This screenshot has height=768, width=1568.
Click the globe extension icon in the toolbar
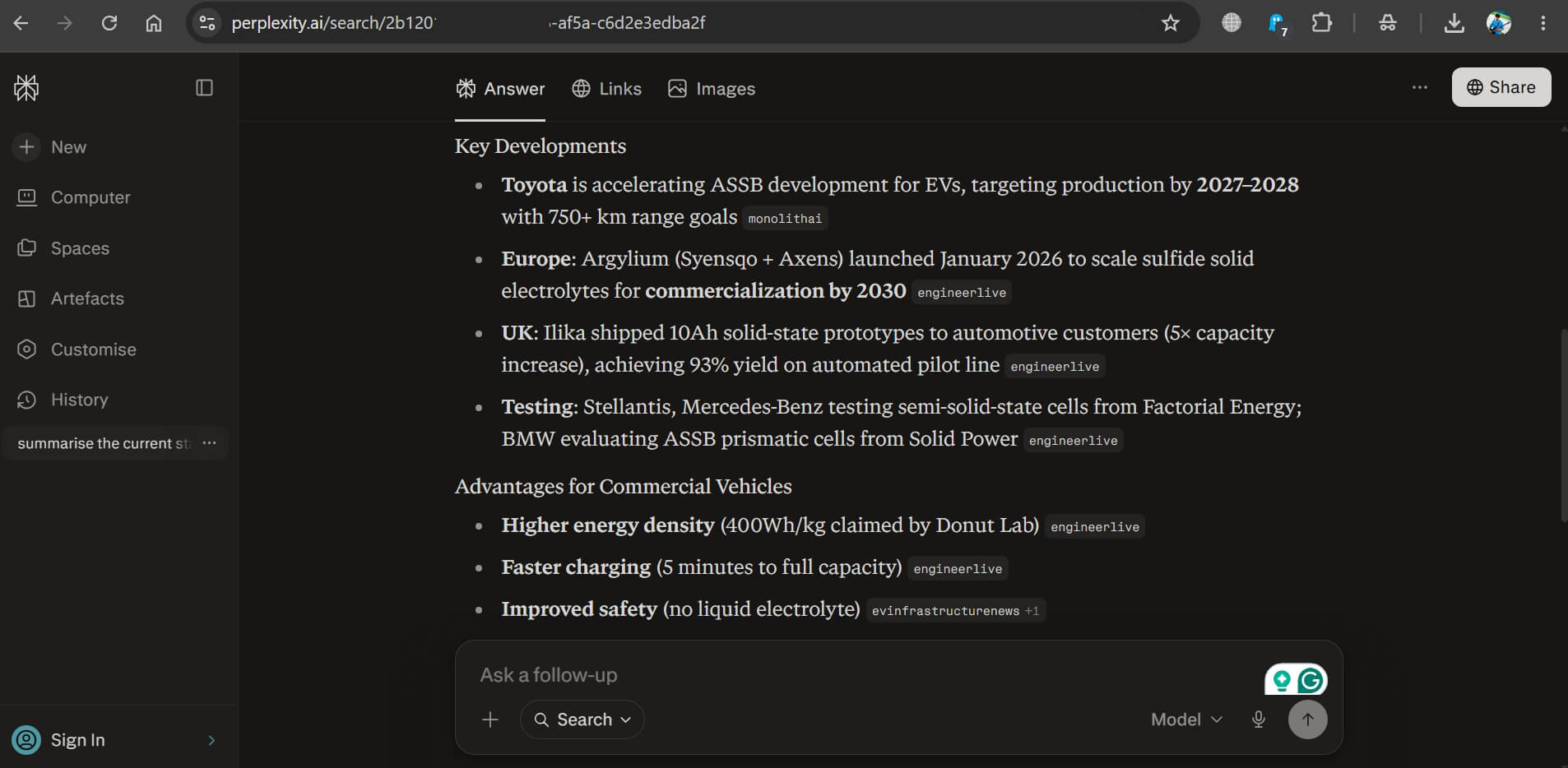coord(1232,23)
